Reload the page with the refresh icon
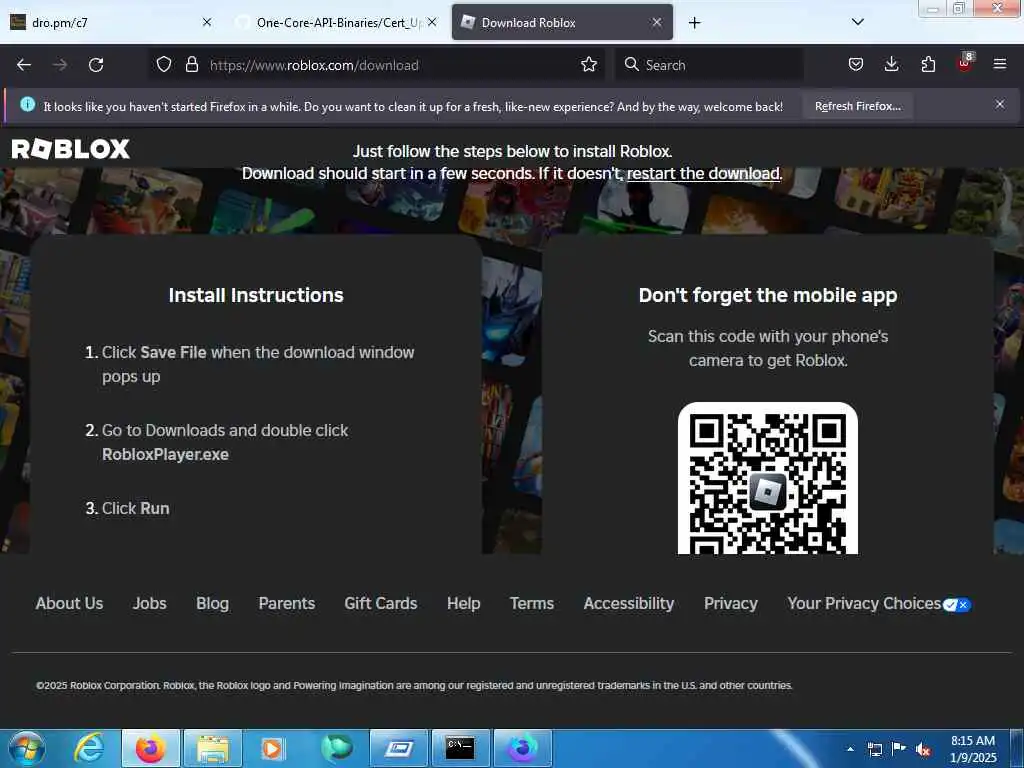 (96, 65)
